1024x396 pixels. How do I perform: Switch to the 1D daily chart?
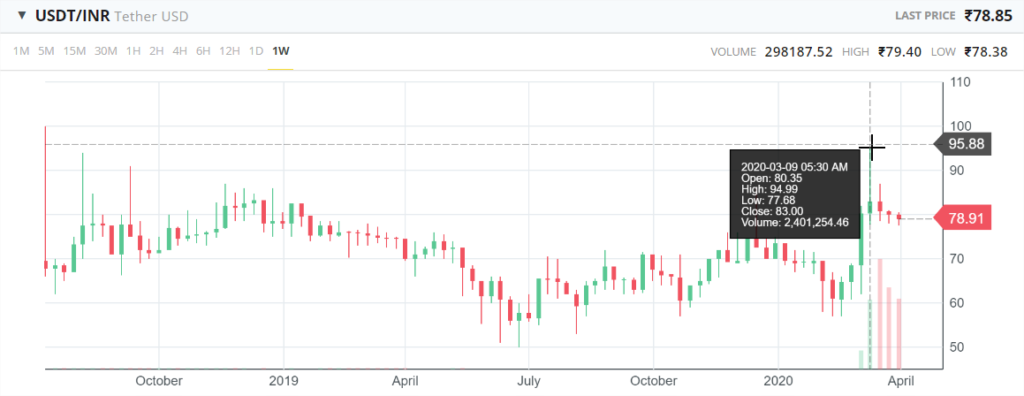(256, 51)
